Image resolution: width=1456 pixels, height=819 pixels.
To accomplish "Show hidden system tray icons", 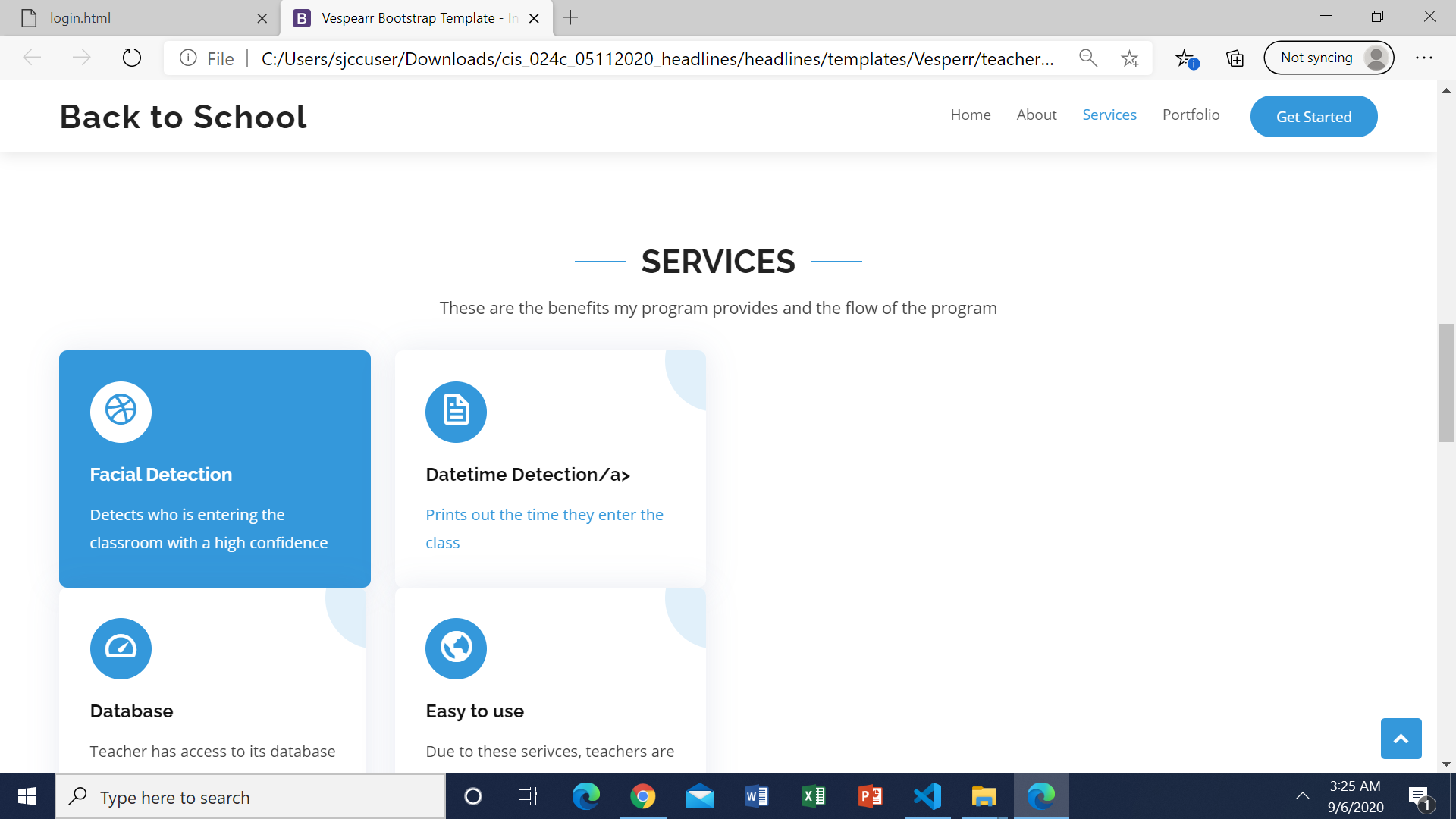I will click(1302, 796).
